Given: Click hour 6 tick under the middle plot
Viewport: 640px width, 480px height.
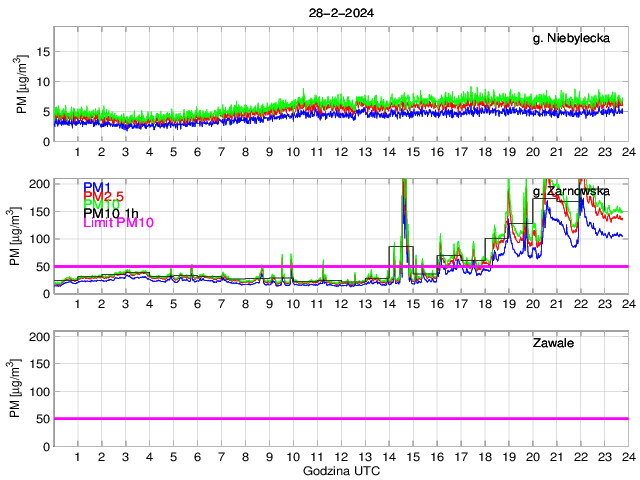Looking at the screenshot, I should [197, 304].
